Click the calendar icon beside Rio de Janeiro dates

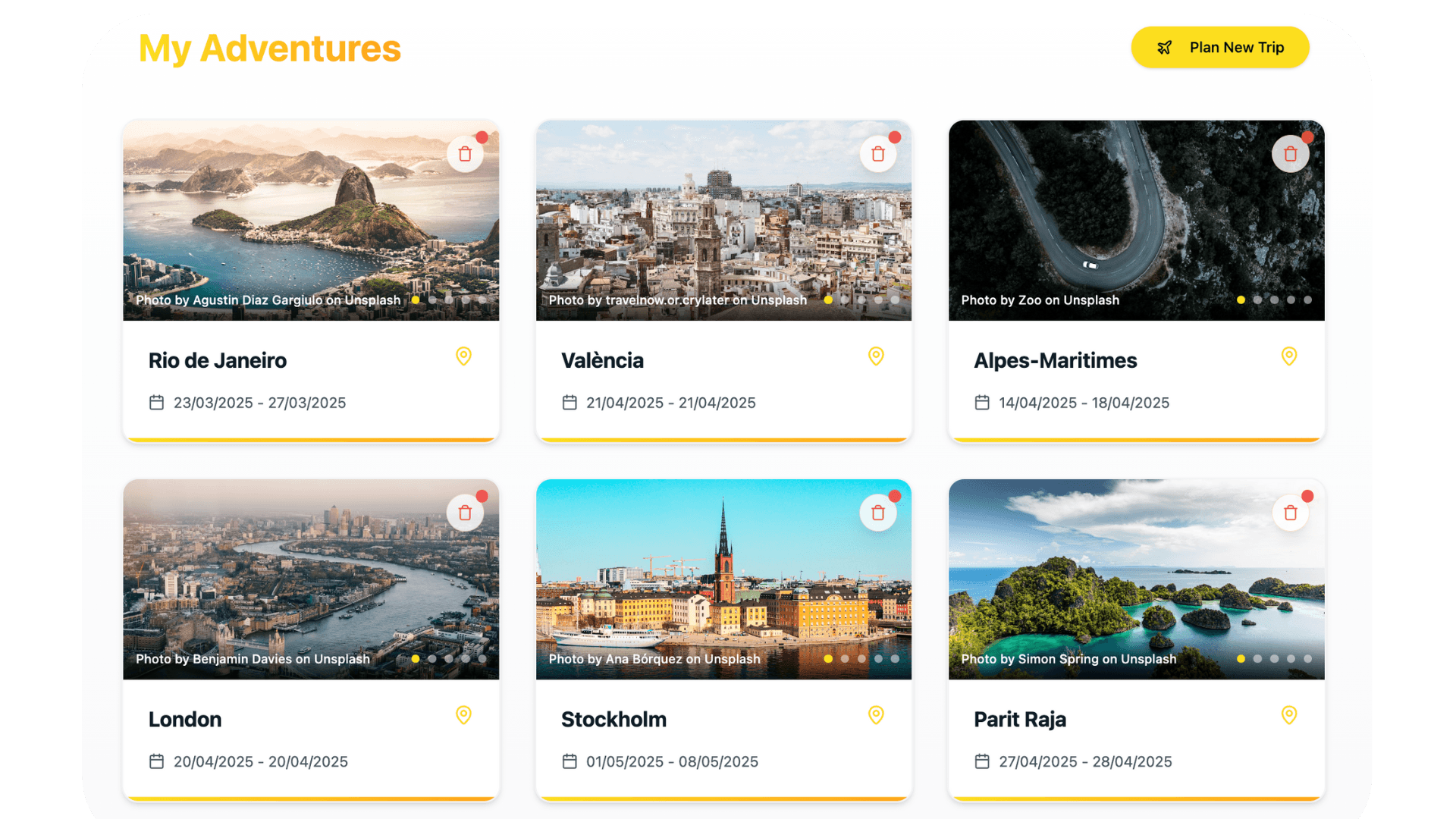click(156, 403)
